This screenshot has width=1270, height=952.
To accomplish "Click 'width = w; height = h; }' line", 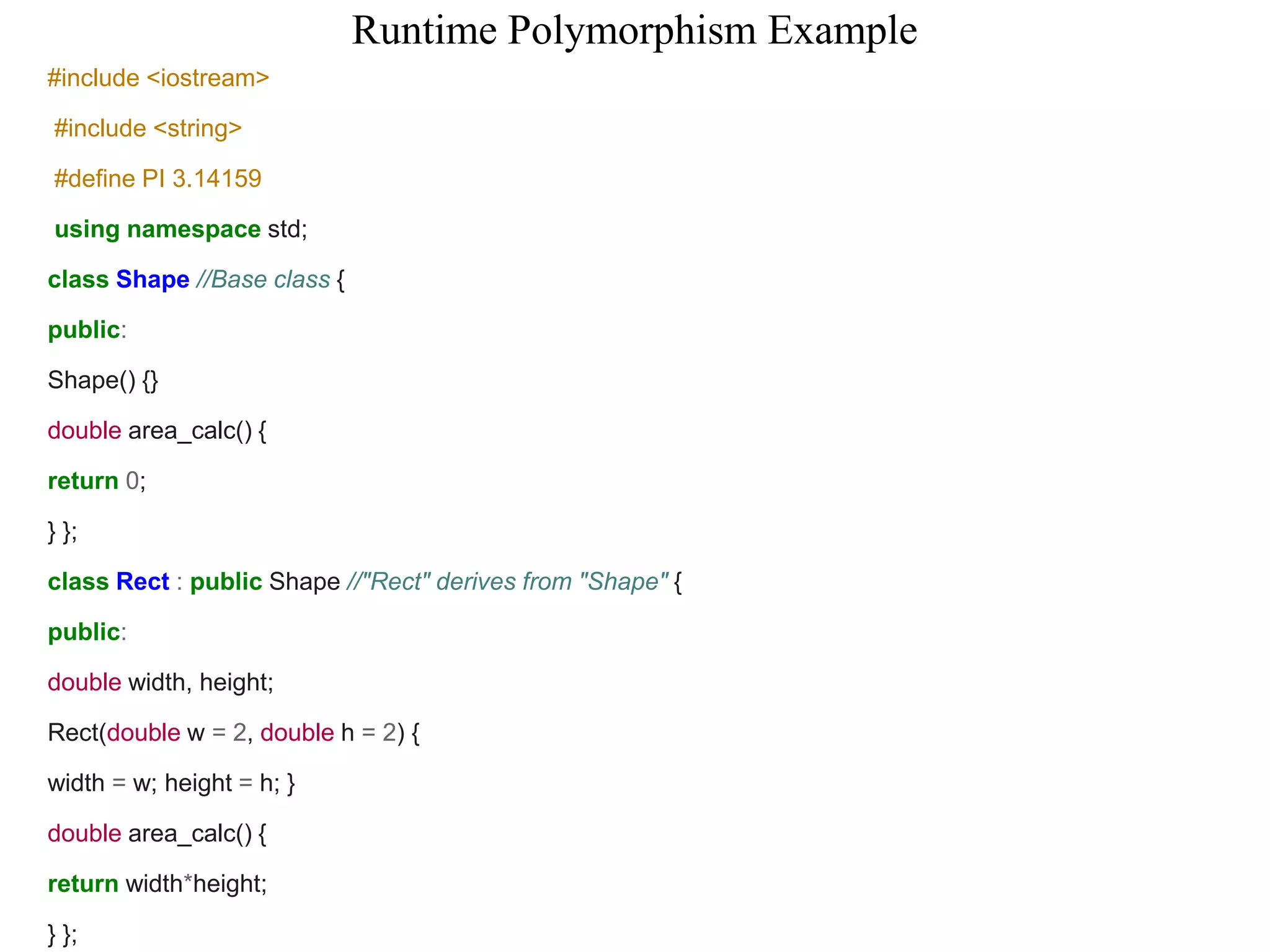I will [x=172, y=783].
